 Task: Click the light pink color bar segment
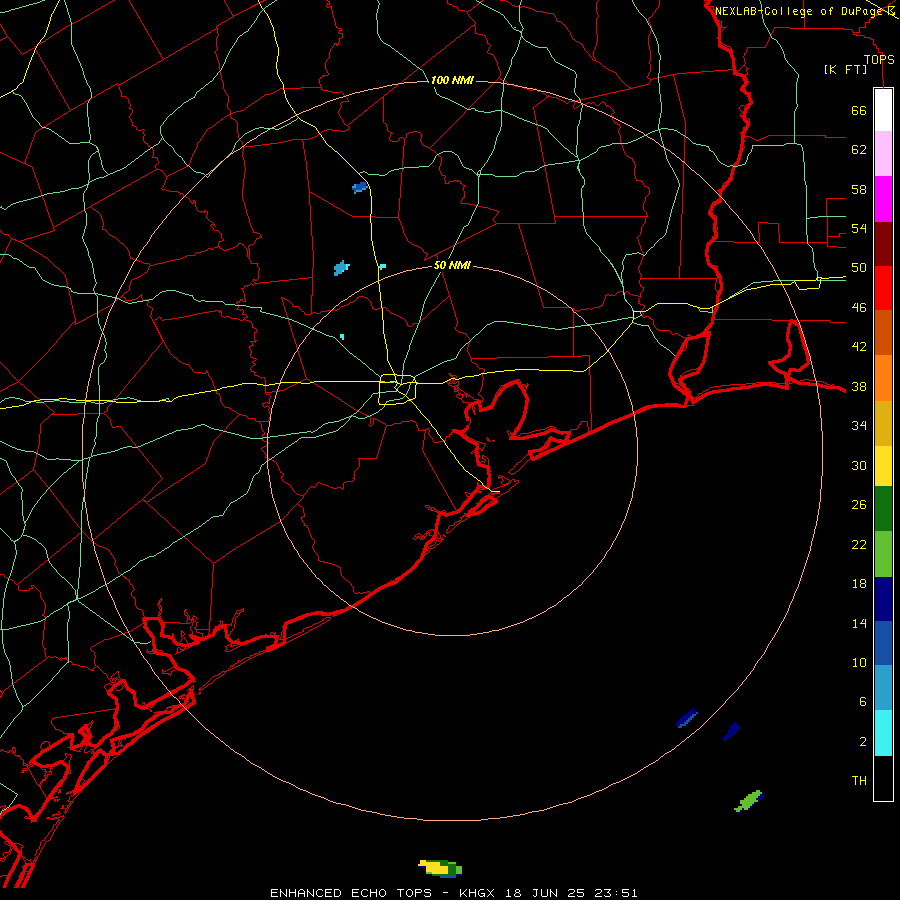pyautogui.click(x=883, y=153)
